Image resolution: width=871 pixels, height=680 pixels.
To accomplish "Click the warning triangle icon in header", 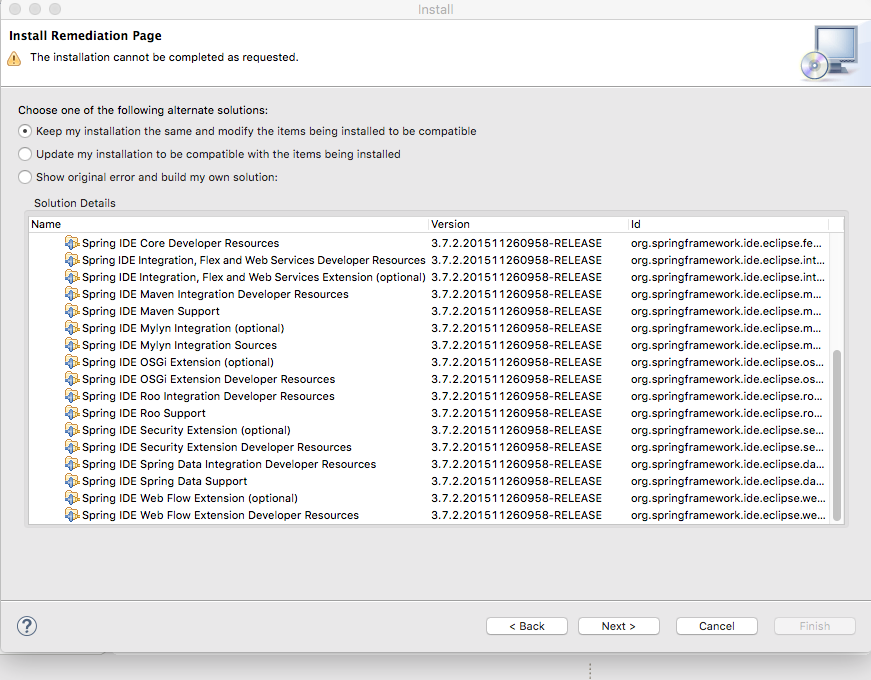I will (14, 58).
